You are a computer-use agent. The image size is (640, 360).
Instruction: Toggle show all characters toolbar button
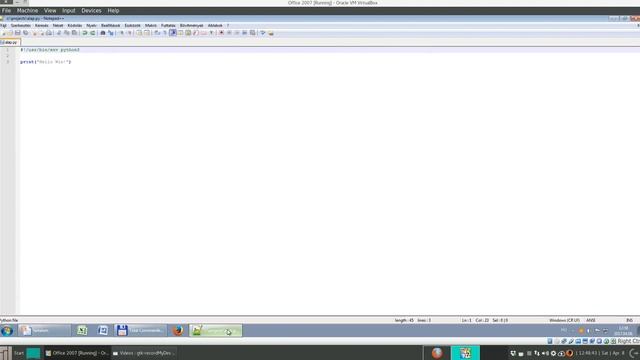tap(165, 33)
